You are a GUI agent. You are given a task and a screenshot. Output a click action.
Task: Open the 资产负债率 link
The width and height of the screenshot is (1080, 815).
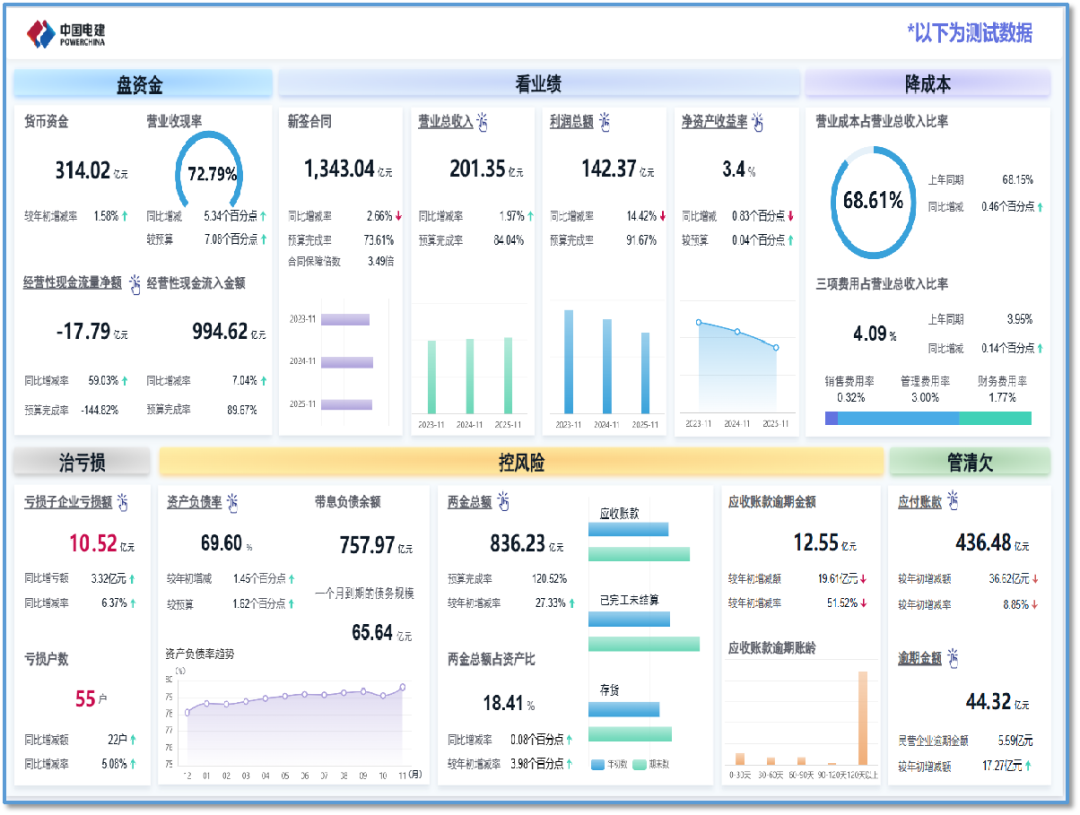194,502
